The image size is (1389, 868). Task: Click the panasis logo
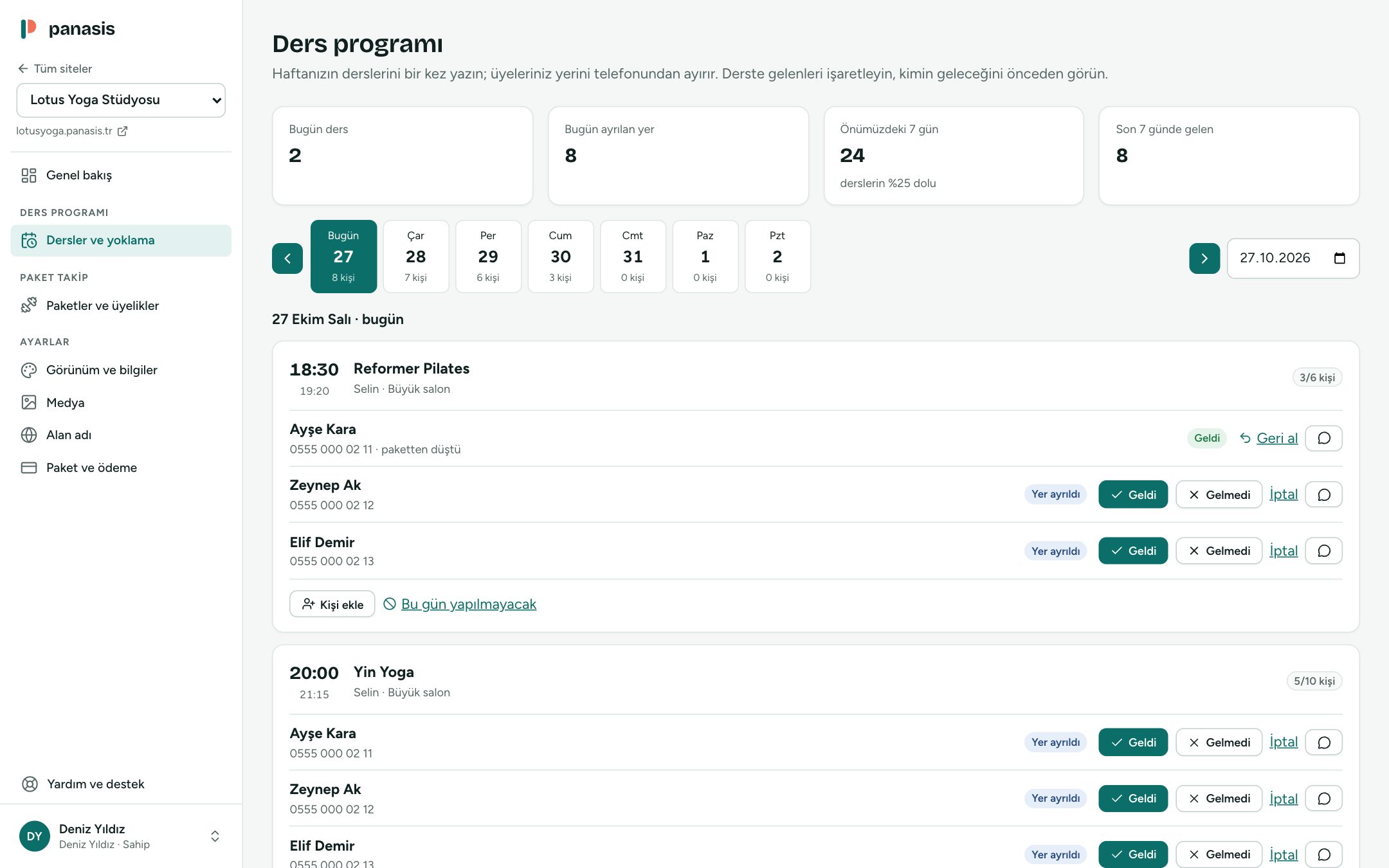[x=68, y=29]
